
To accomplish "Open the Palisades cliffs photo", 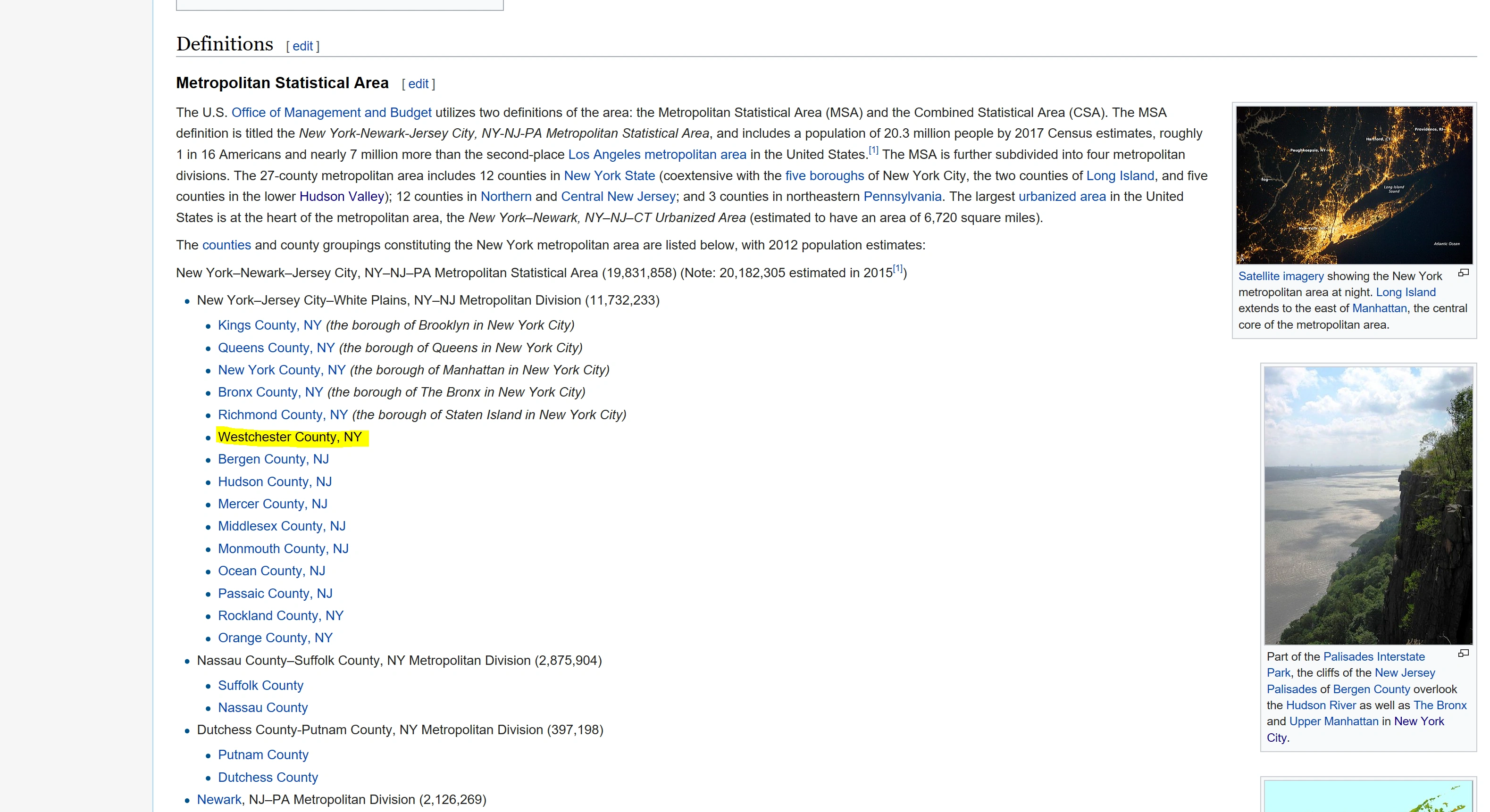I will coord(1368,505).
